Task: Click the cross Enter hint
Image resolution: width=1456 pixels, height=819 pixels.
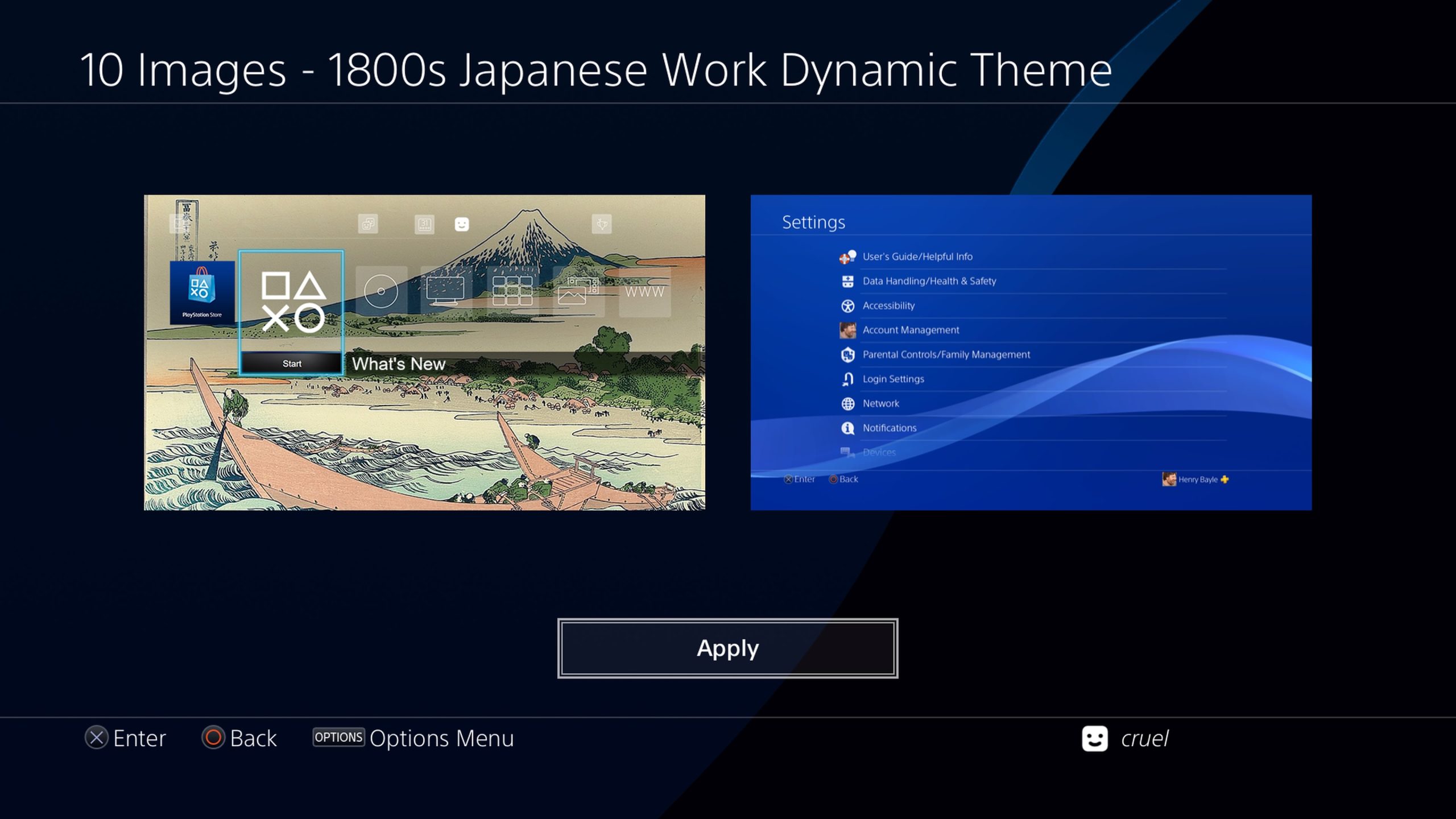Action: (125, 738)
